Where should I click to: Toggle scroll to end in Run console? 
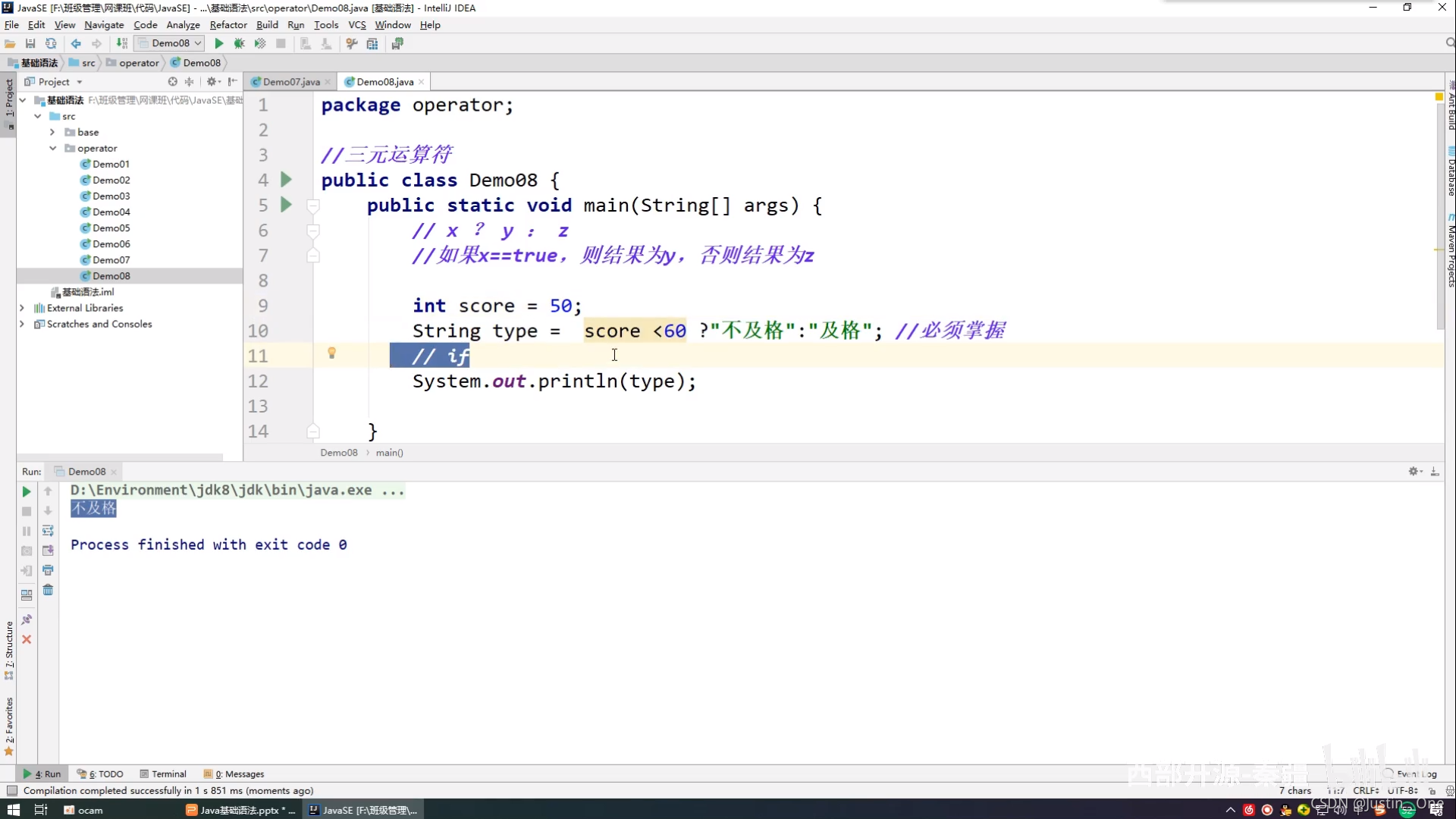[48, 551]
